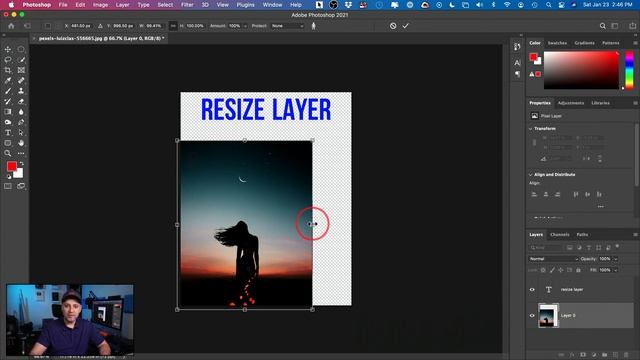Image resolution: width=640 pixels, height=360 pixels.
Task: Switch to the Libraries tab
Action: [x=600, y=103]
